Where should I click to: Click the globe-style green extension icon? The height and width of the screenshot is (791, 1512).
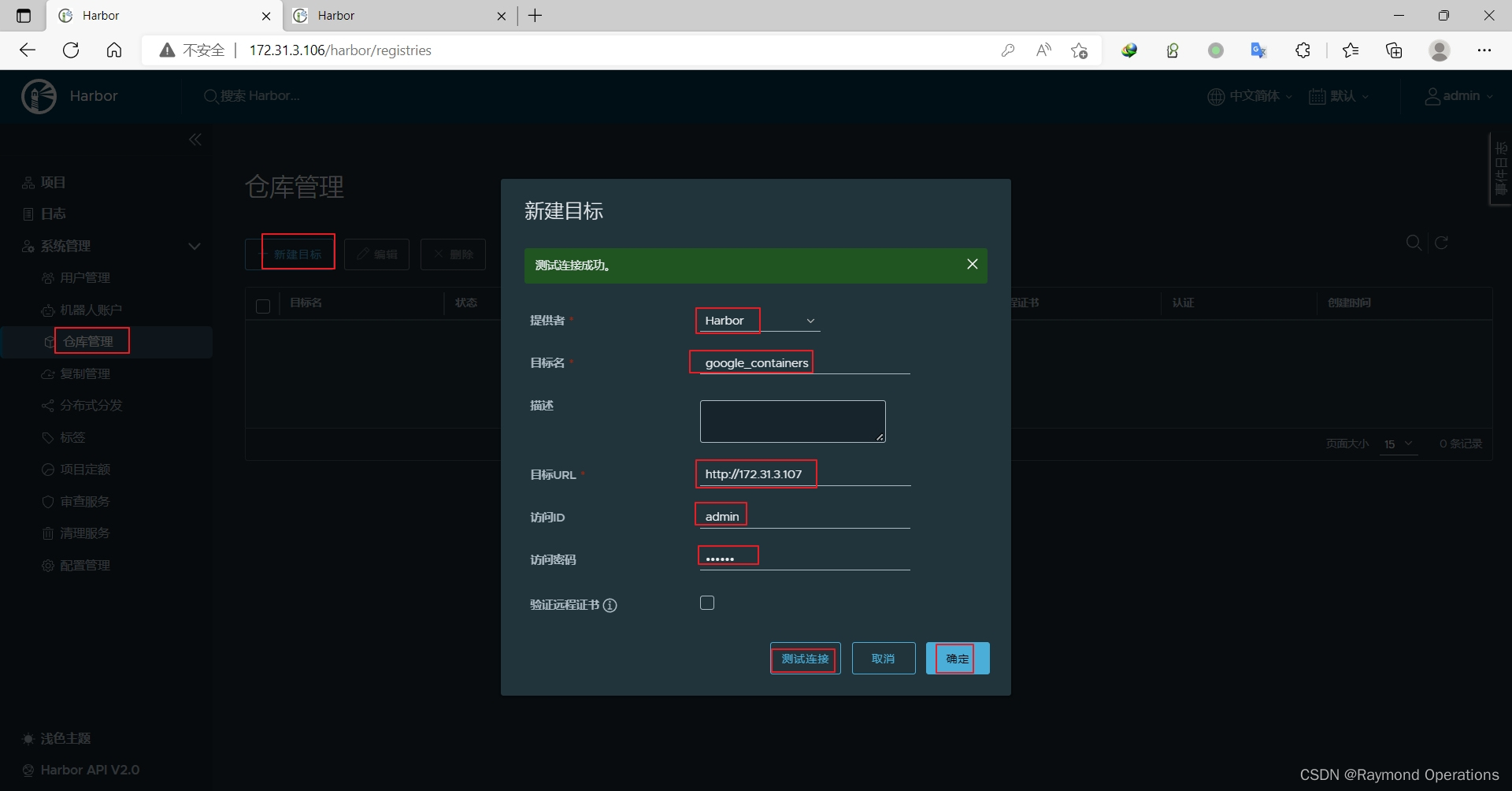click(1129, 50)
